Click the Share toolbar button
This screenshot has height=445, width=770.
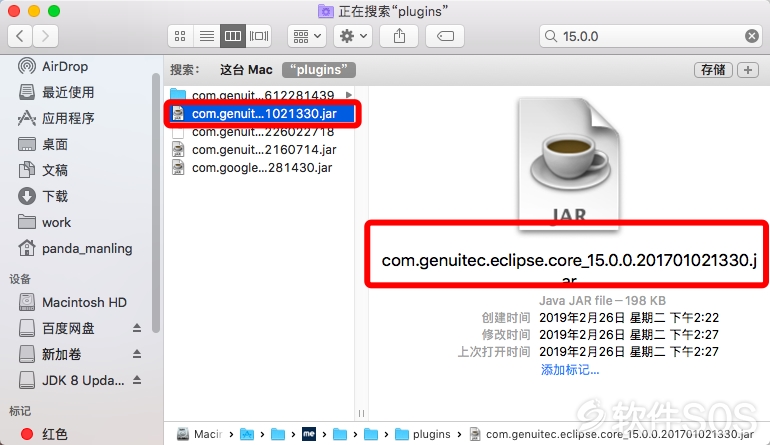[x=399, y=36]
